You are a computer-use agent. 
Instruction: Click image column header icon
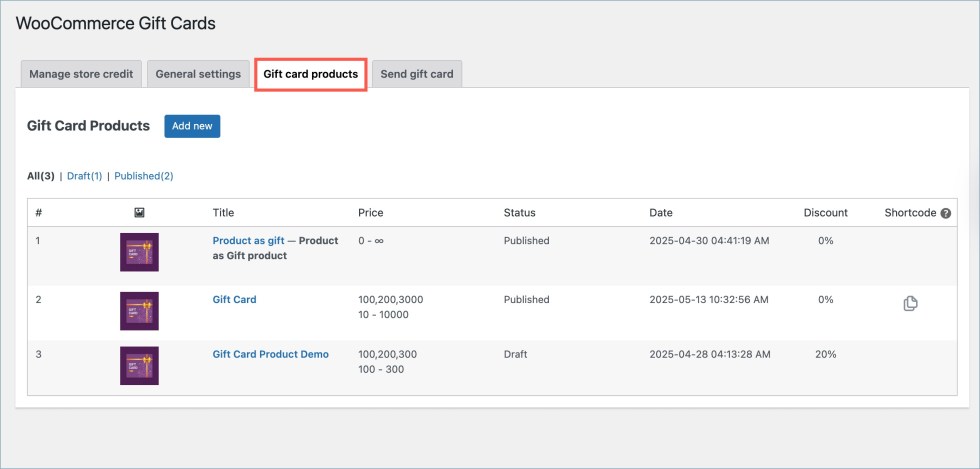139,213
